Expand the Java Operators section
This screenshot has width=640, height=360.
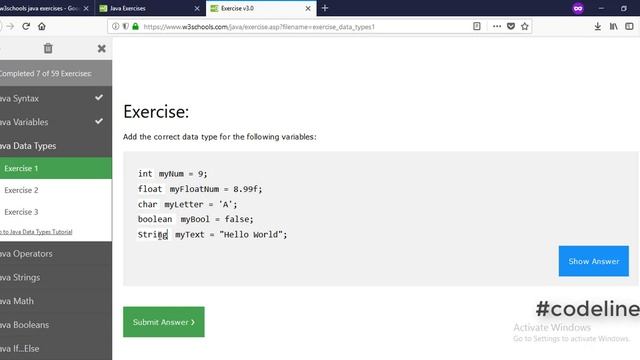pyautogui.click(x=56, y=253)
